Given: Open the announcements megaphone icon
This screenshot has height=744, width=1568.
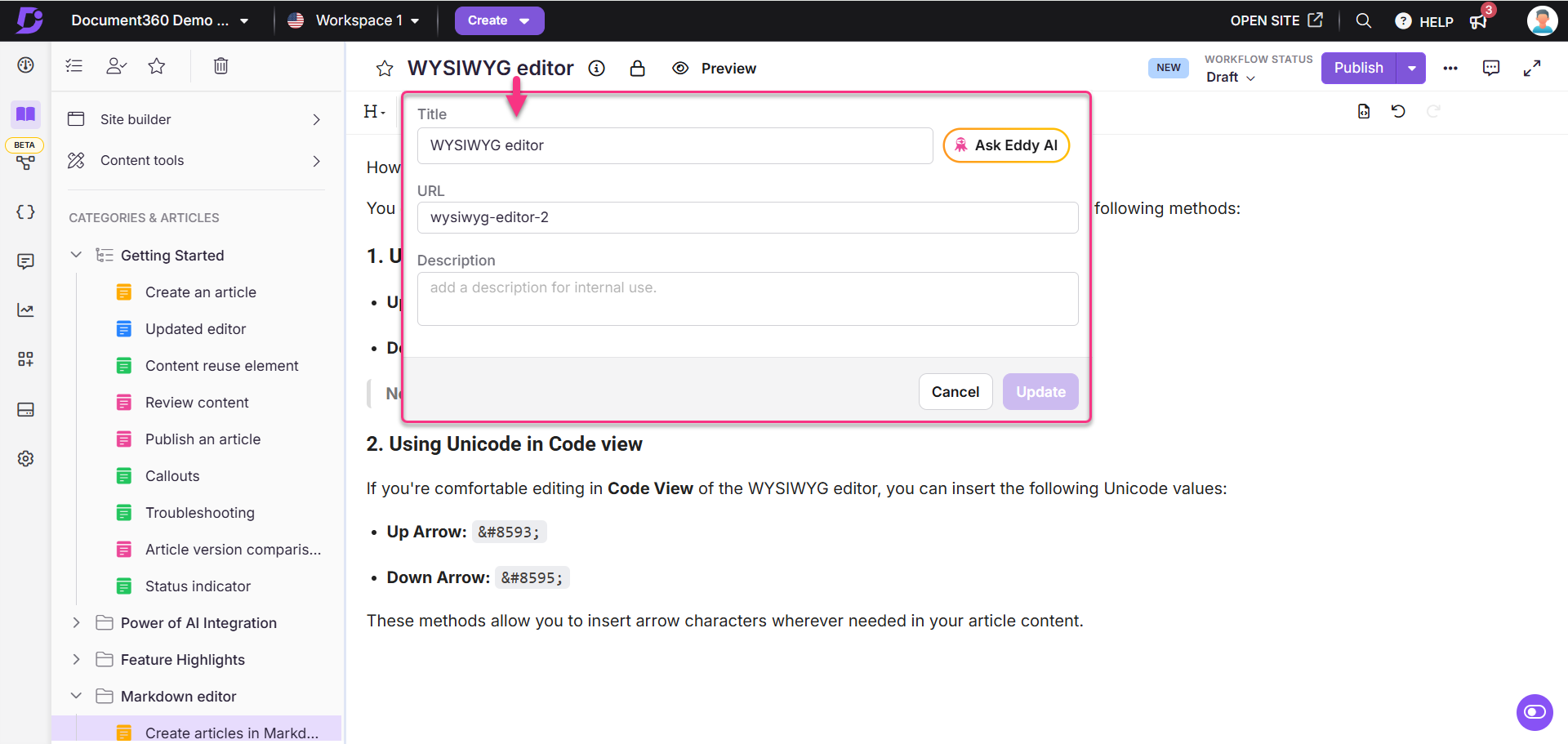Looking at the screenshot, I should 1478,21.
